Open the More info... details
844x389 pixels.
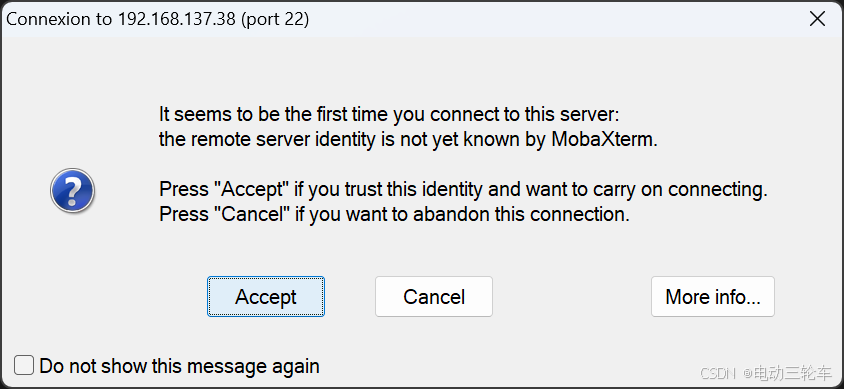(x=713, y=296)
